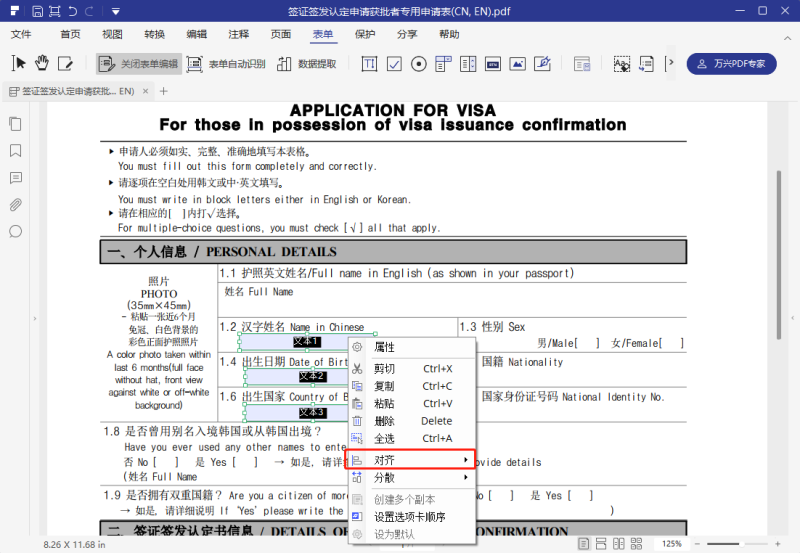
Task: Add a list box form field
Action: 468,64
